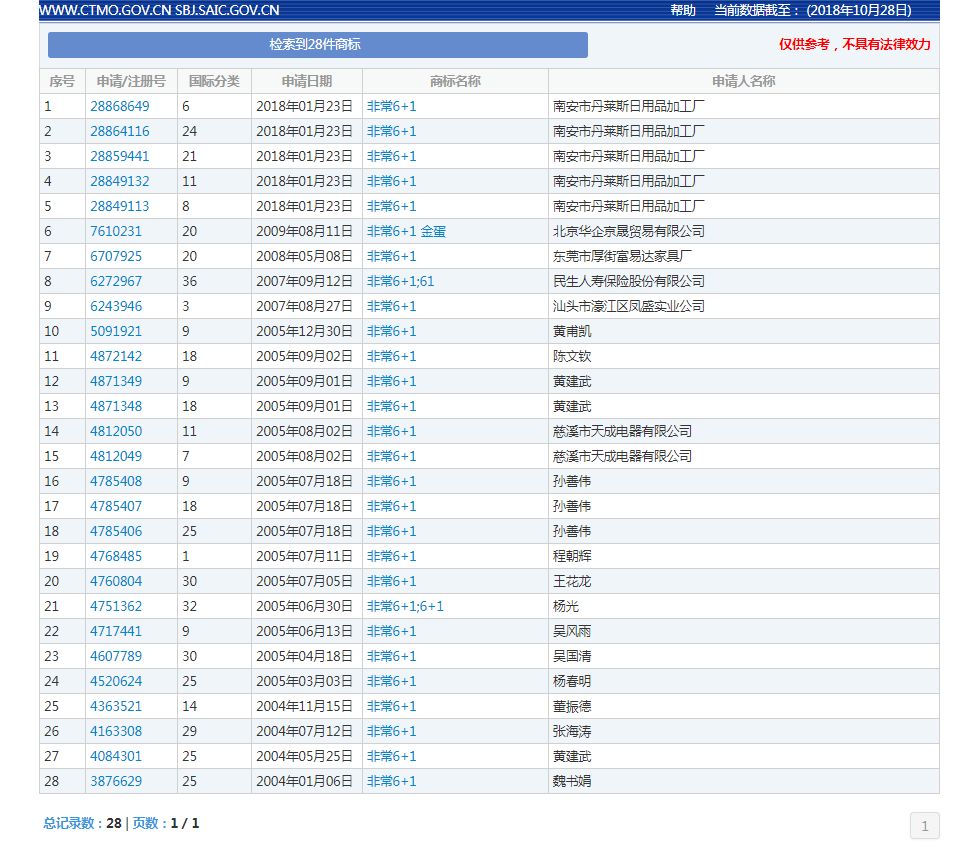This screenshot has height=847, width=954.
Task: Open registration number 5091921
Action: (x=116, y=331)
